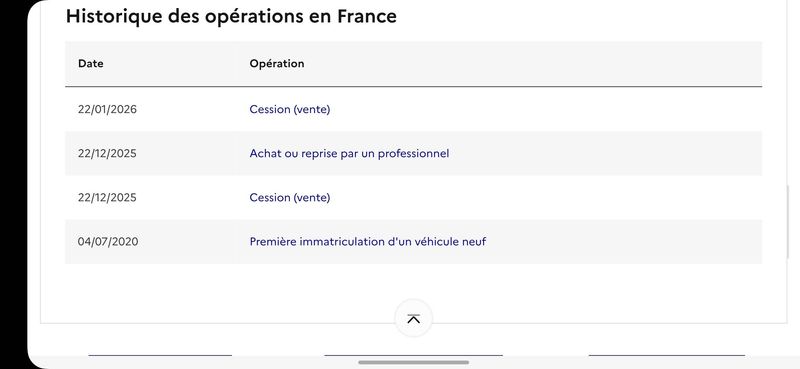
Task: Open Achat ou reprise par un professionnel
Action: tap(349, 154)
